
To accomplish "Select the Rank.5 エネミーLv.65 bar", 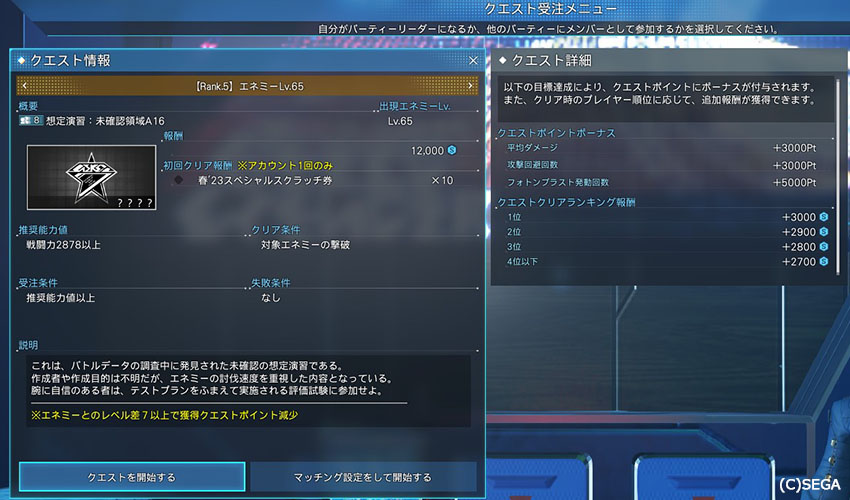I will click(247, 86).
